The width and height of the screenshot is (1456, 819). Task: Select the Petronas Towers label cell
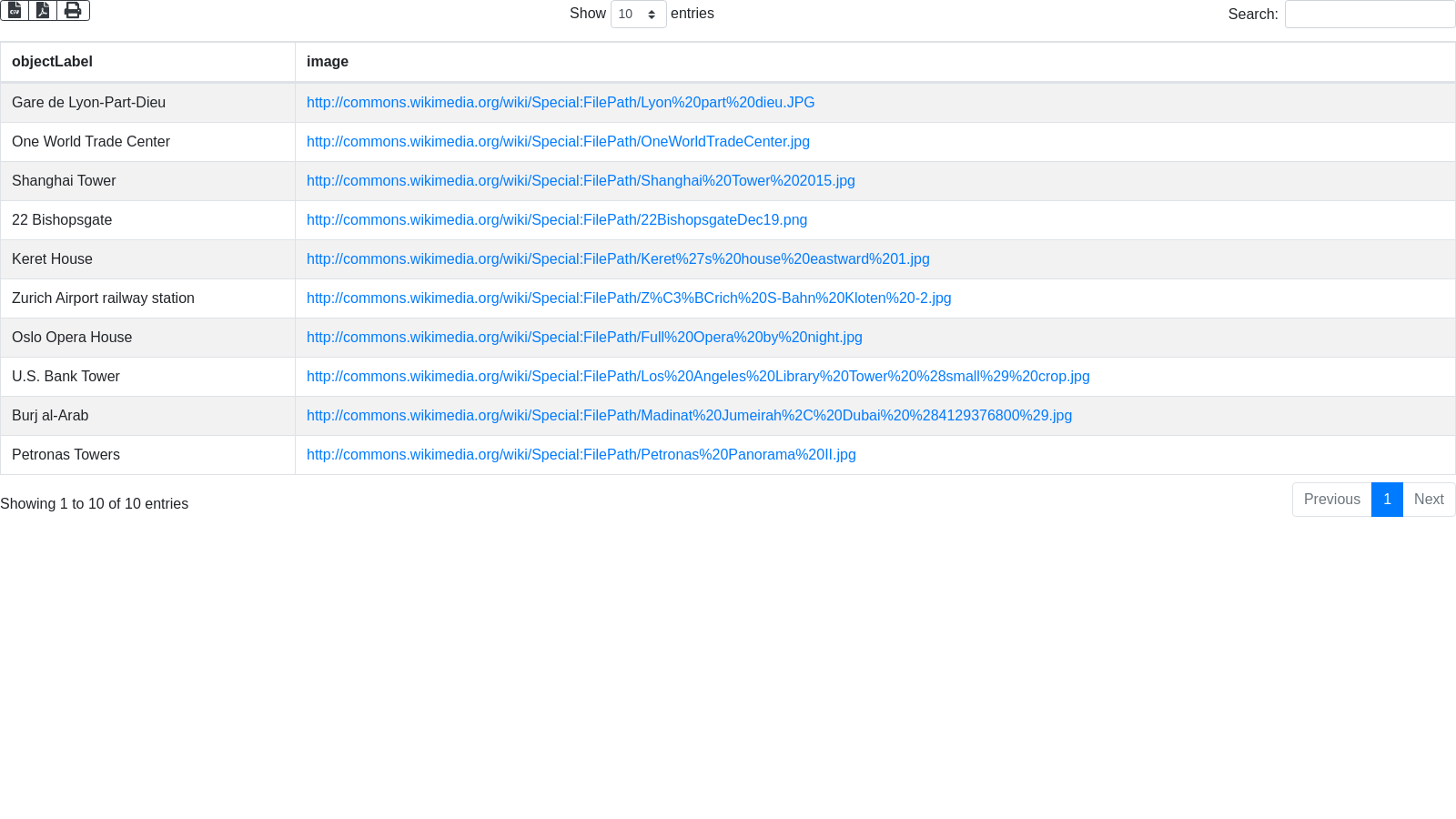[x=147, y=455]
